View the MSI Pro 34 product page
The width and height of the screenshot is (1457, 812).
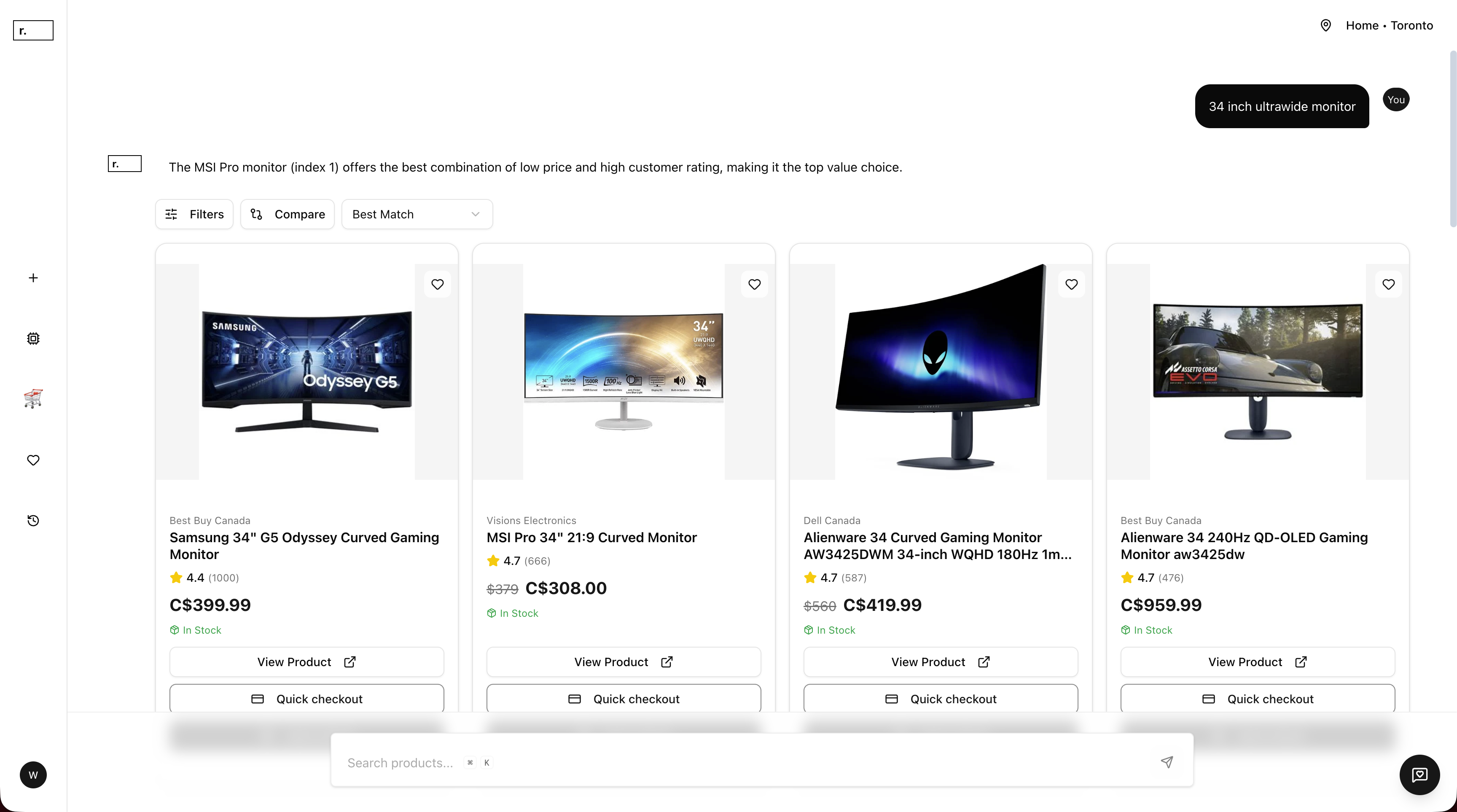click(x=623, y=661)
